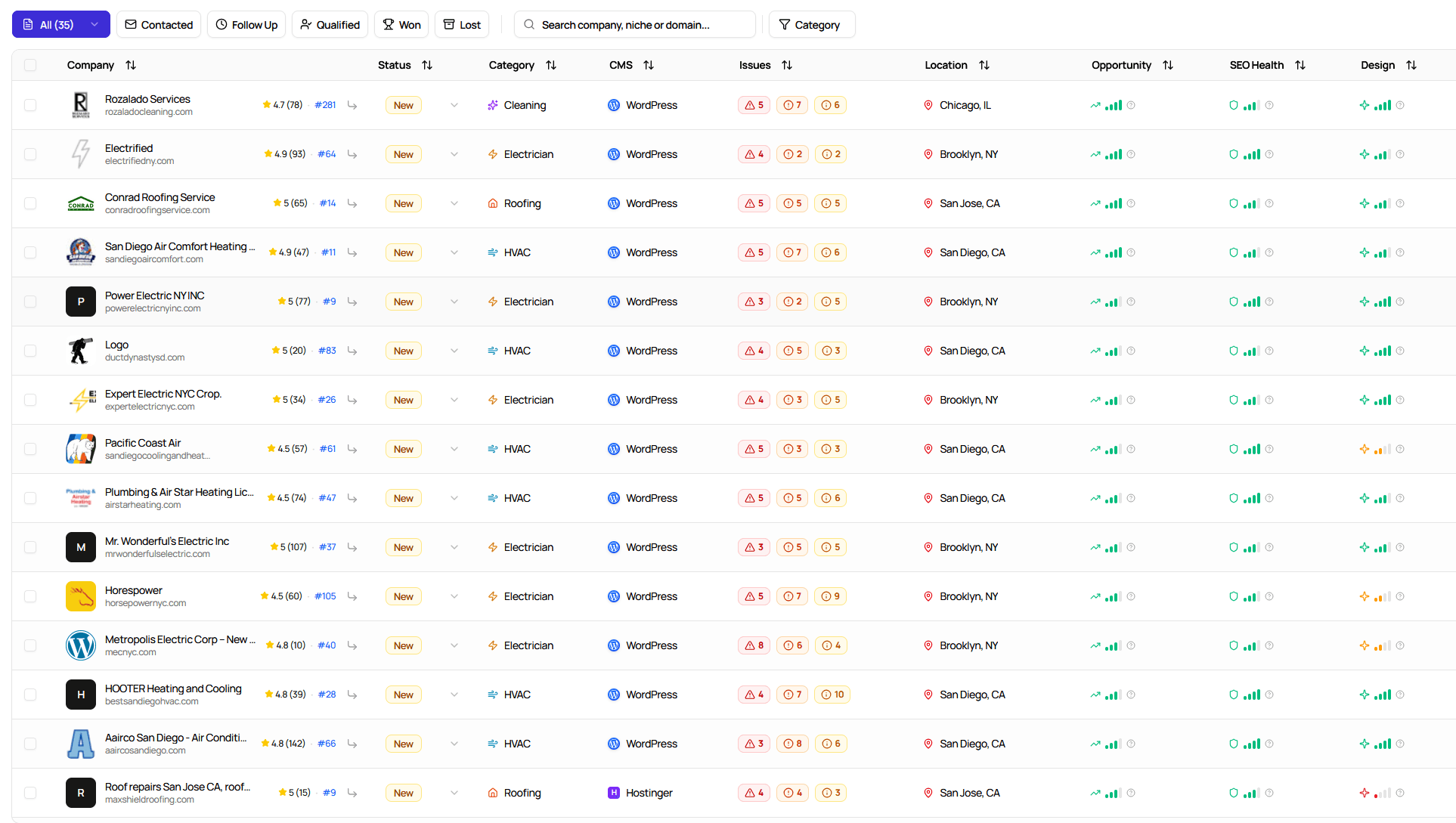The height and width of the screenshot is (823, 1456).
Task: Select the red Roofing house icon for Conrad Roofing
Action: tap(492, 203)
